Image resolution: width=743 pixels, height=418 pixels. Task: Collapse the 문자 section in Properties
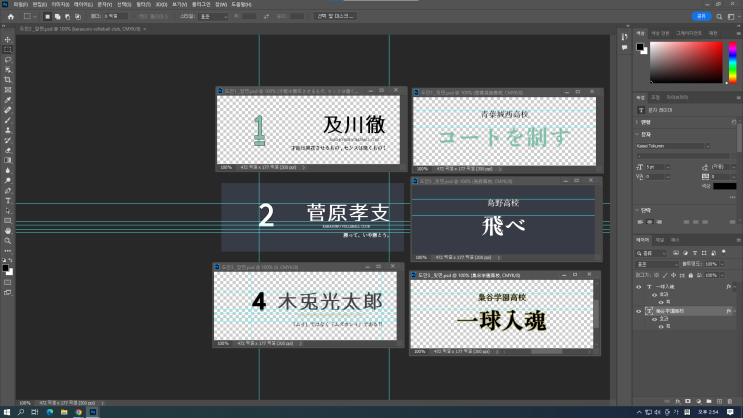coord(638,133)
